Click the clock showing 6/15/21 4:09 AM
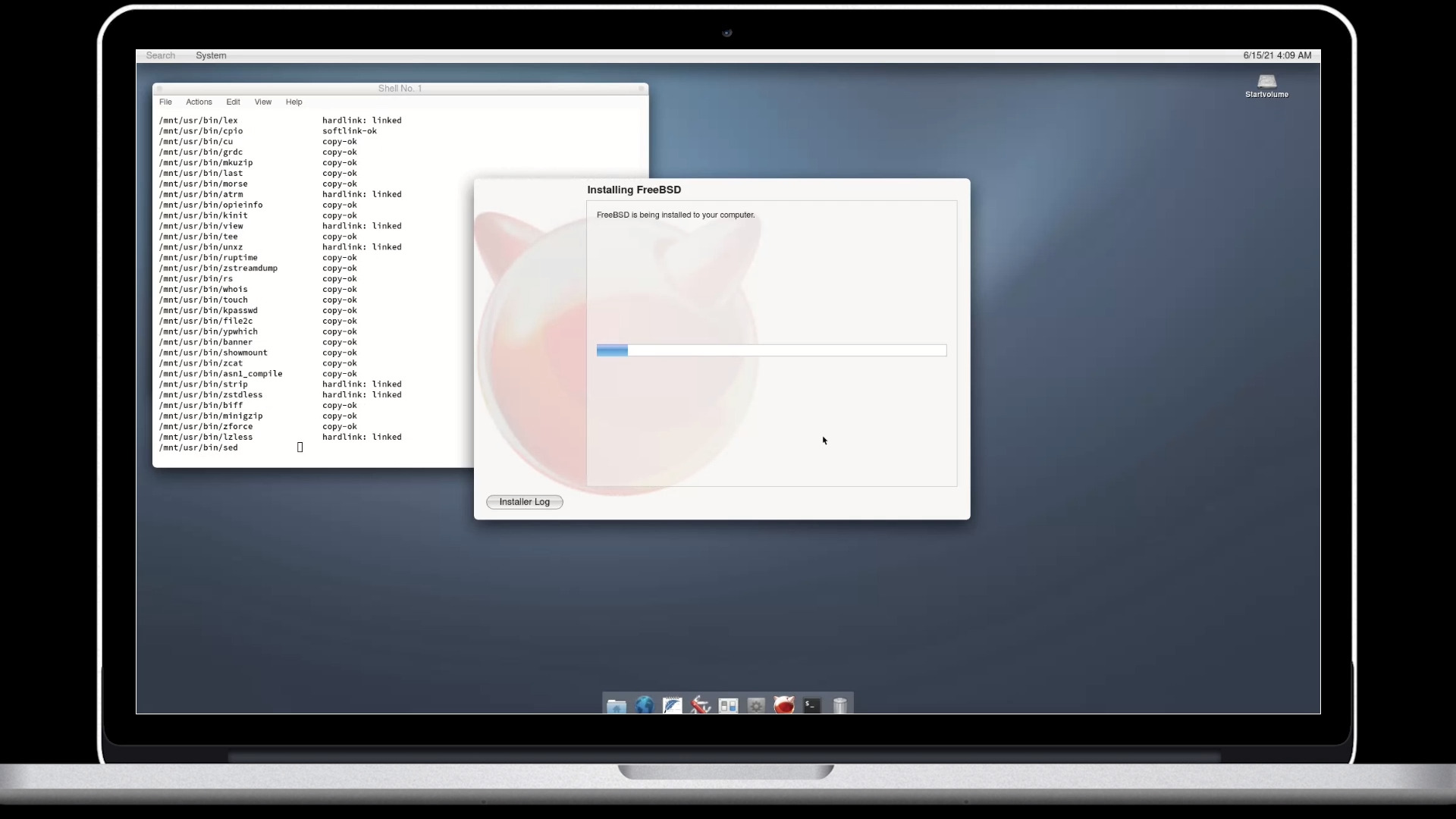Screen dimensions: 1456x819 point(1278,55)
